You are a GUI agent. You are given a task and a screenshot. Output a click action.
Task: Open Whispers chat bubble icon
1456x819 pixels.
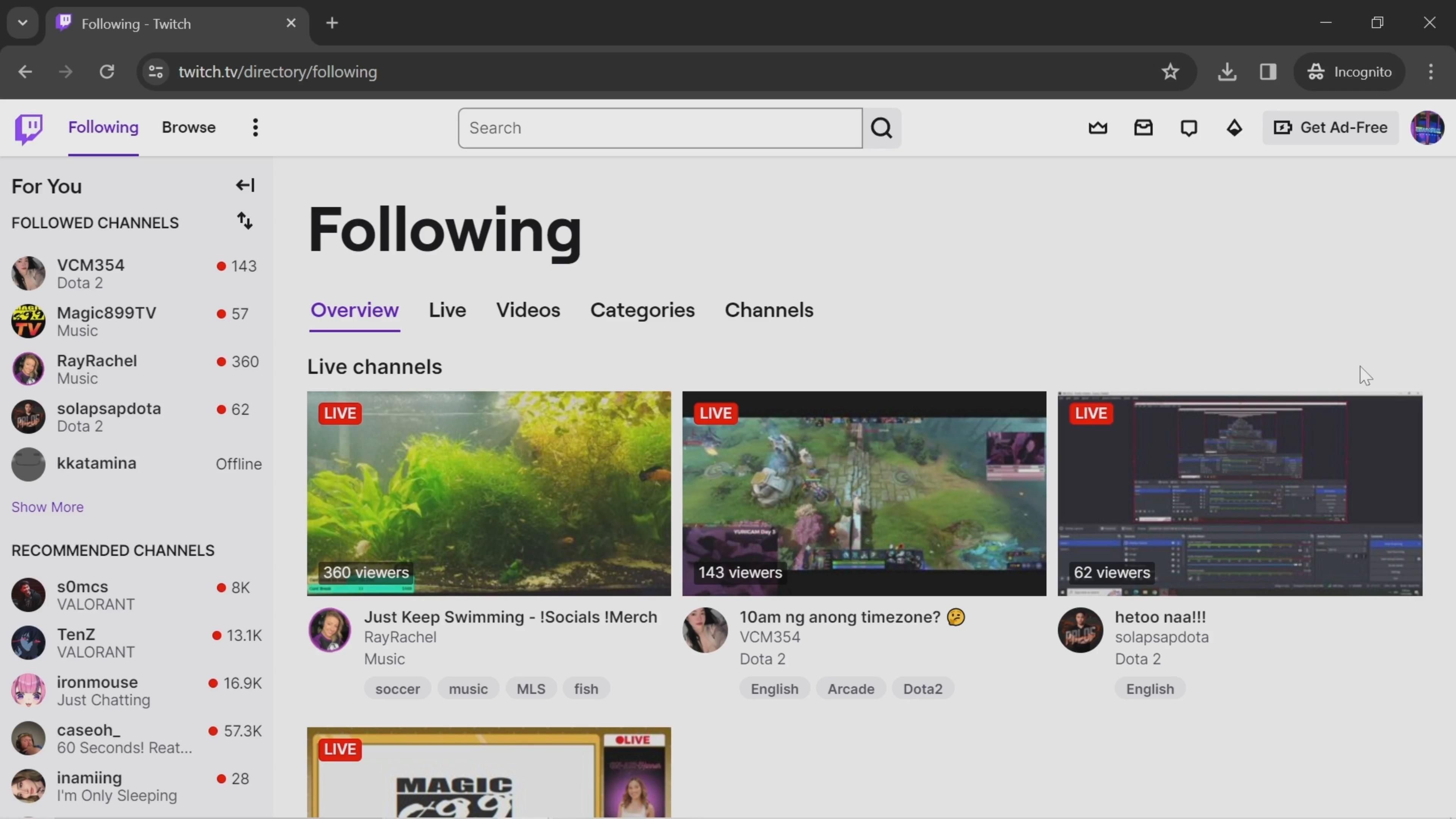[x=1189, y=128]
